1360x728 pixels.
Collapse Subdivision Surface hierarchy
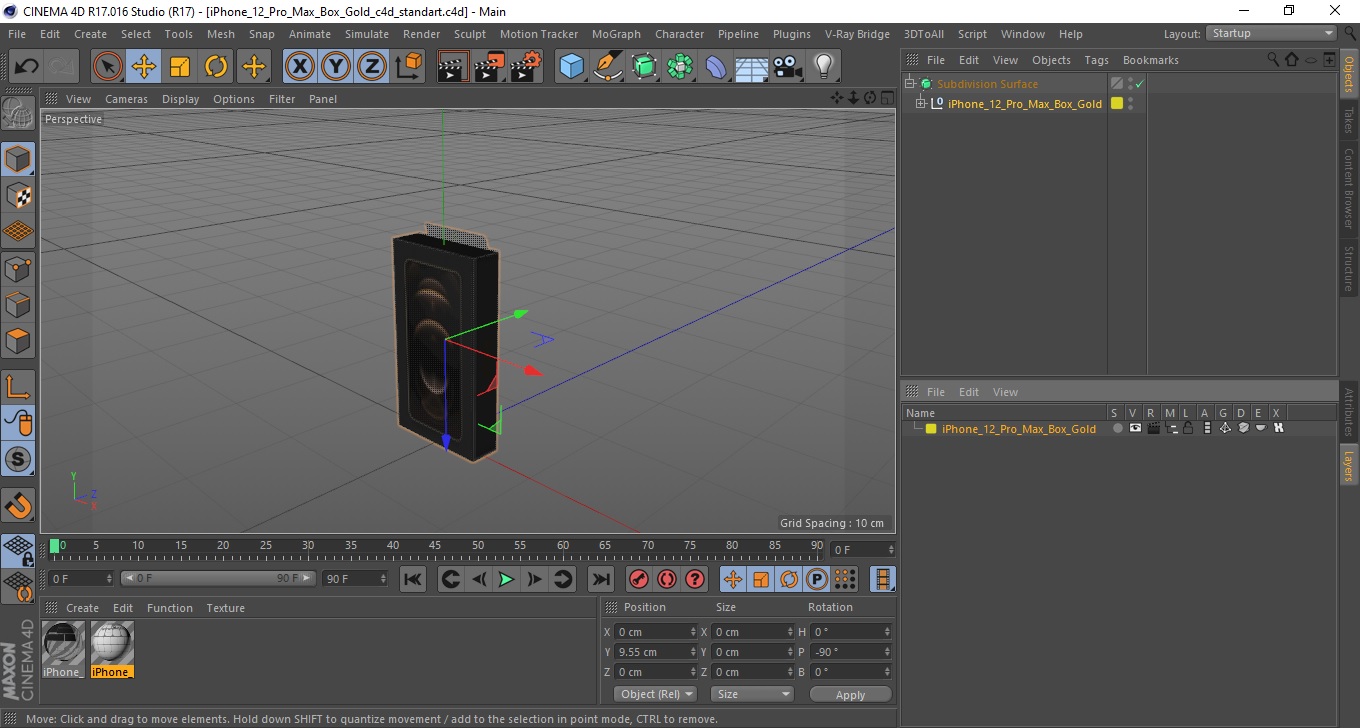pyautogui.click(x=909, y=84)
